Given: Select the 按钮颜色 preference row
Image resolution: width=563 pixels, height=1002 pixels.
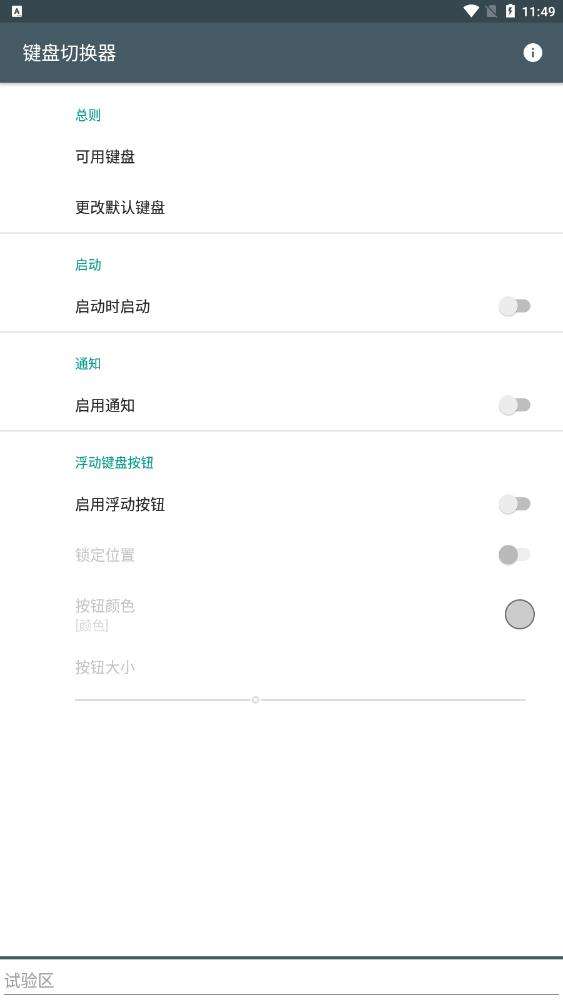Looking at the screenshot, I should click(281, 614).
